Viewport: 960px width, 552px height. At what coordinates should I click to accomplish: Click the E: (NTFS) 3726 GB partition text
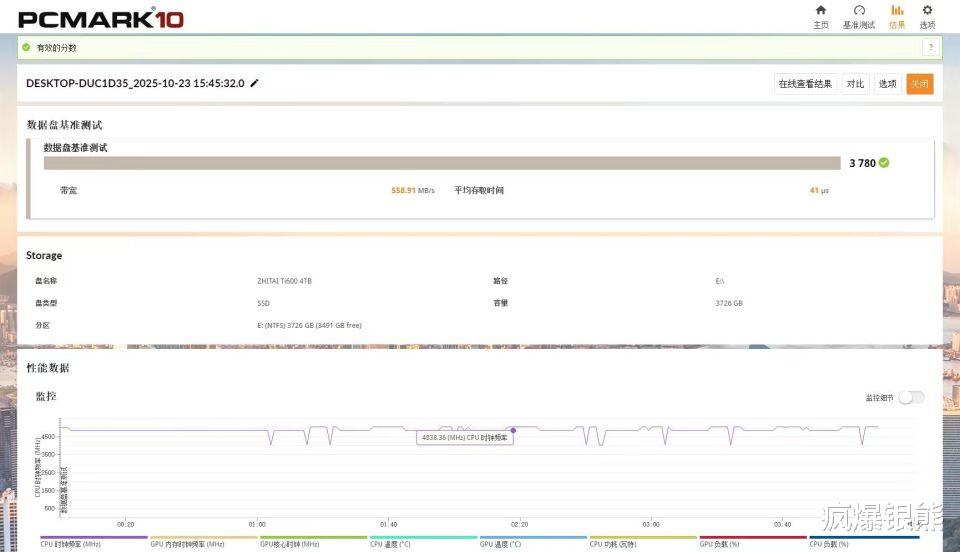click(x=309, y=325)
